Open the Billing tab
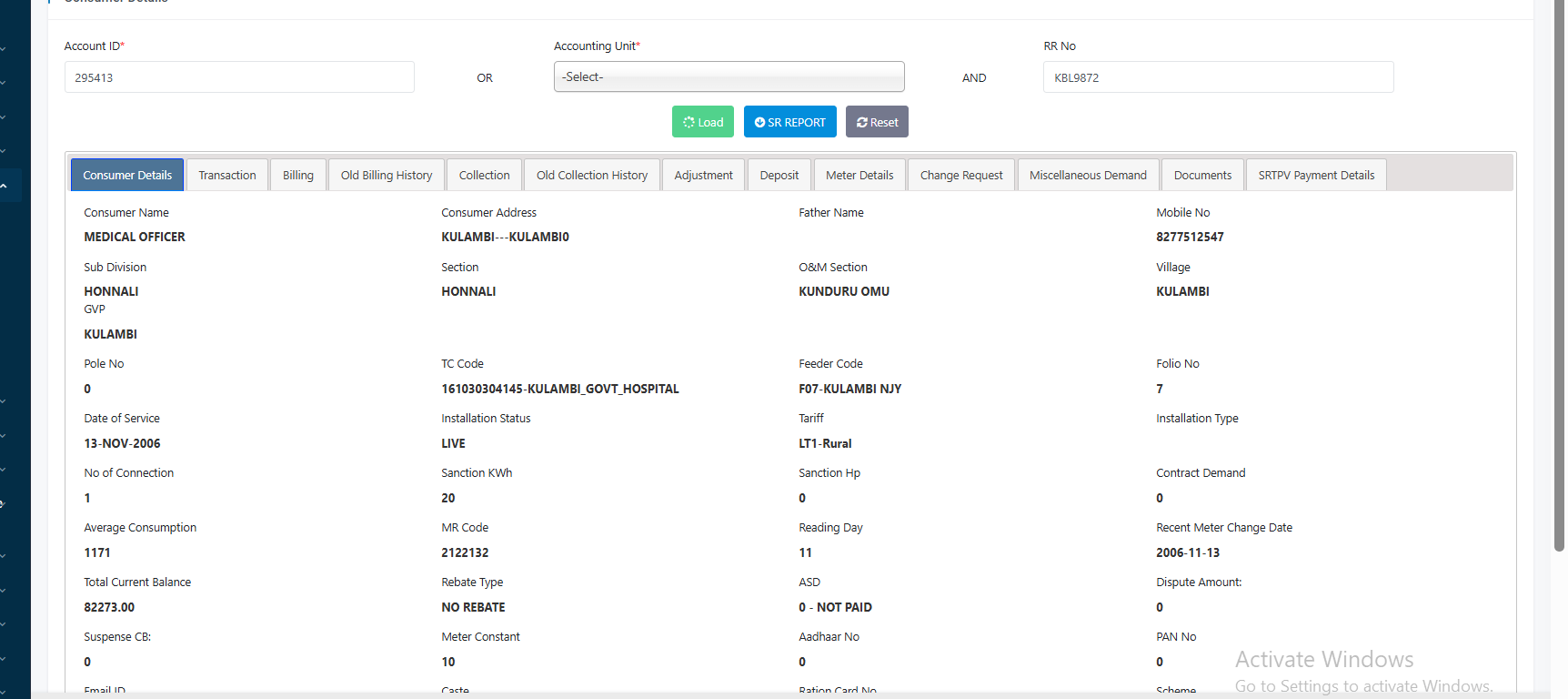 [x=297, y=176]
